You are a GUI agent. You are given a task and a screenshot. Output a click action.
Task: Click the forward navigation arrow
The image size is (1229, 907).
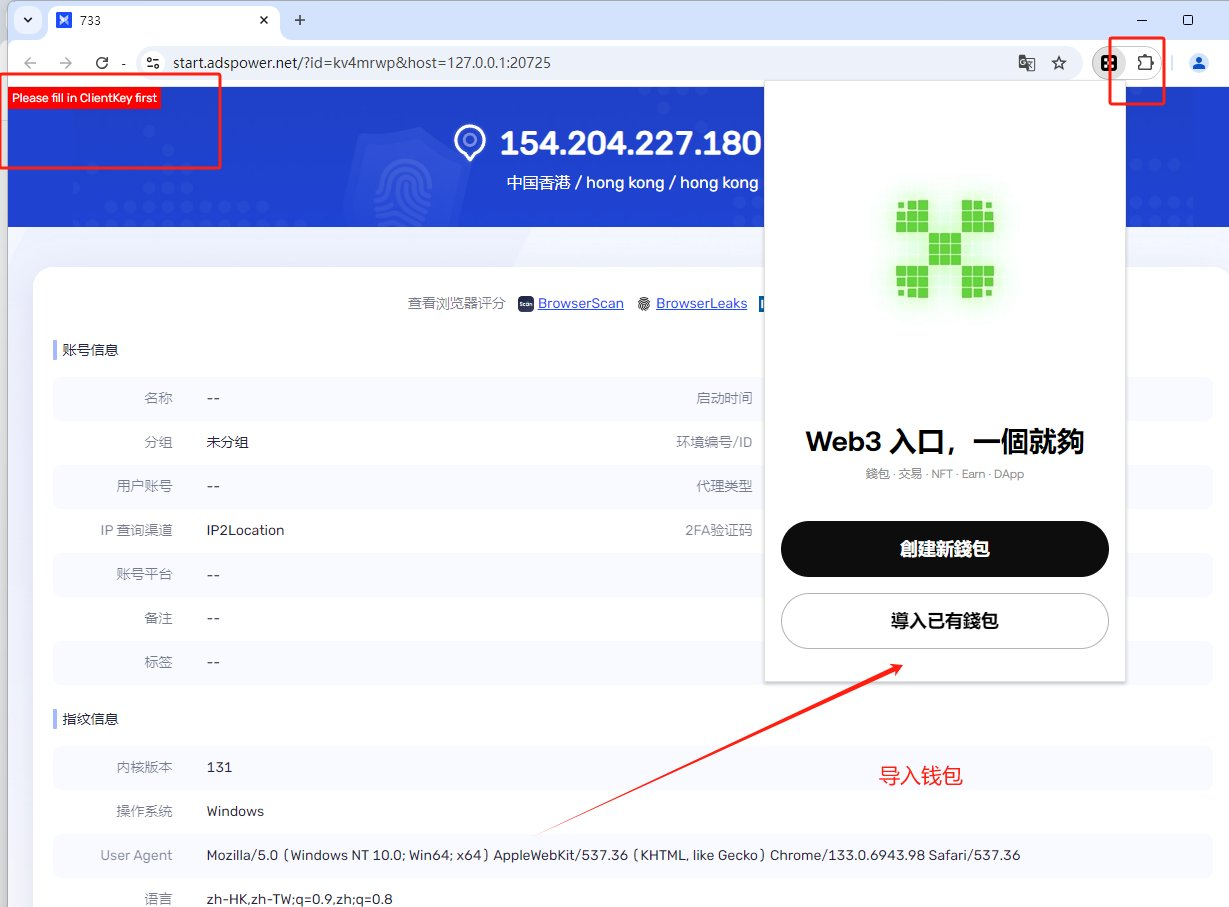[x=65, y=63]
